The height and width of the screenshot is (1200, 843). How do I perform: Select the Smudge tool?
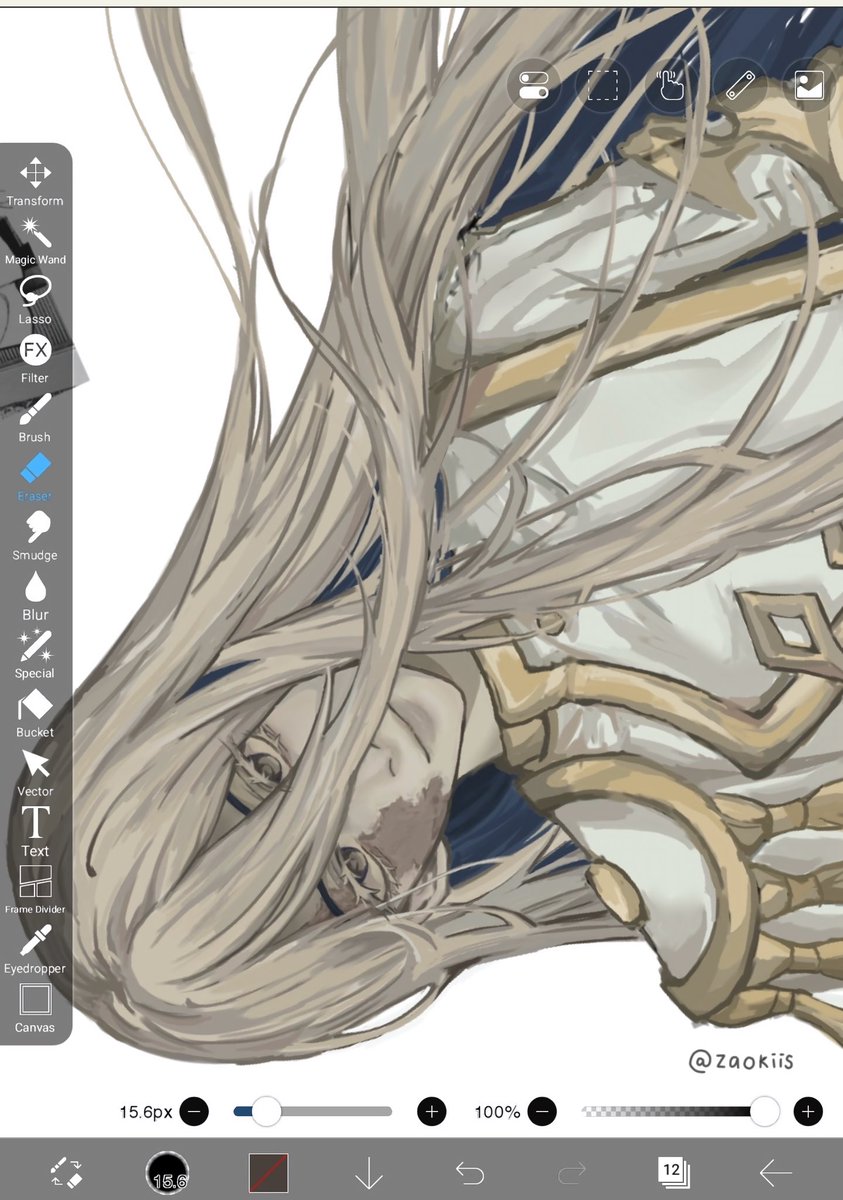(x=35, y=536)
